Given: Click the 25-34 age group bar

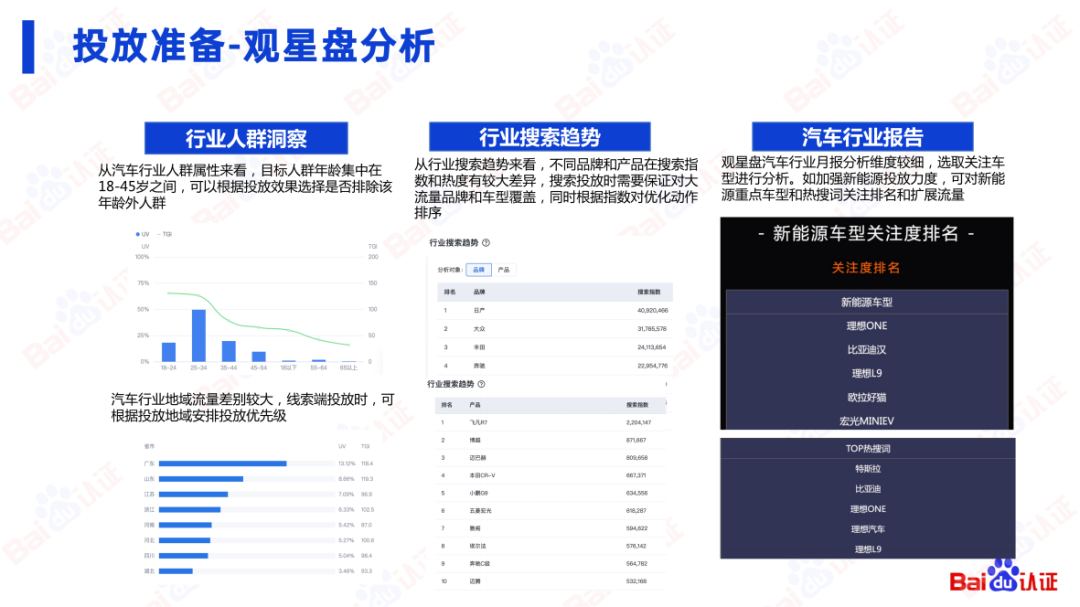Looking at the screenshot, I should point(198,336).
